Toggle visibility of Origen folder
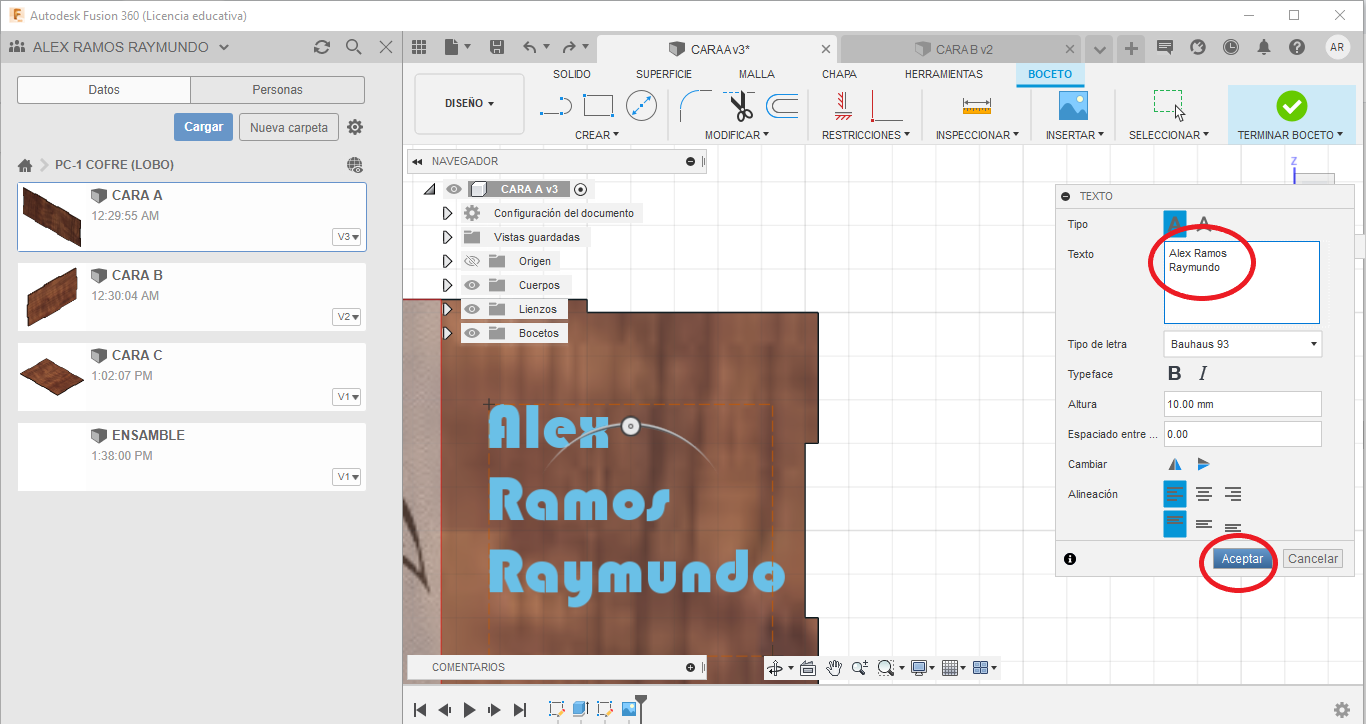Screen dimensions: 1366x724 coord(473,261)
